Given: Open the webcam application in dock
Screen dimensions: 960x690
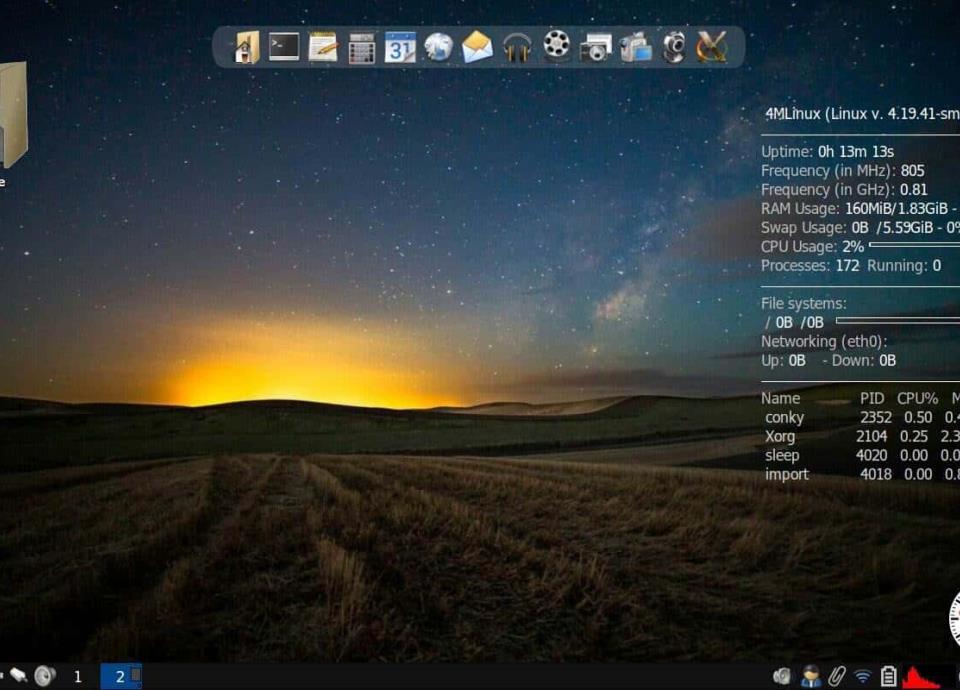Looking at the screenshot, I should click(x=674, y=47).
